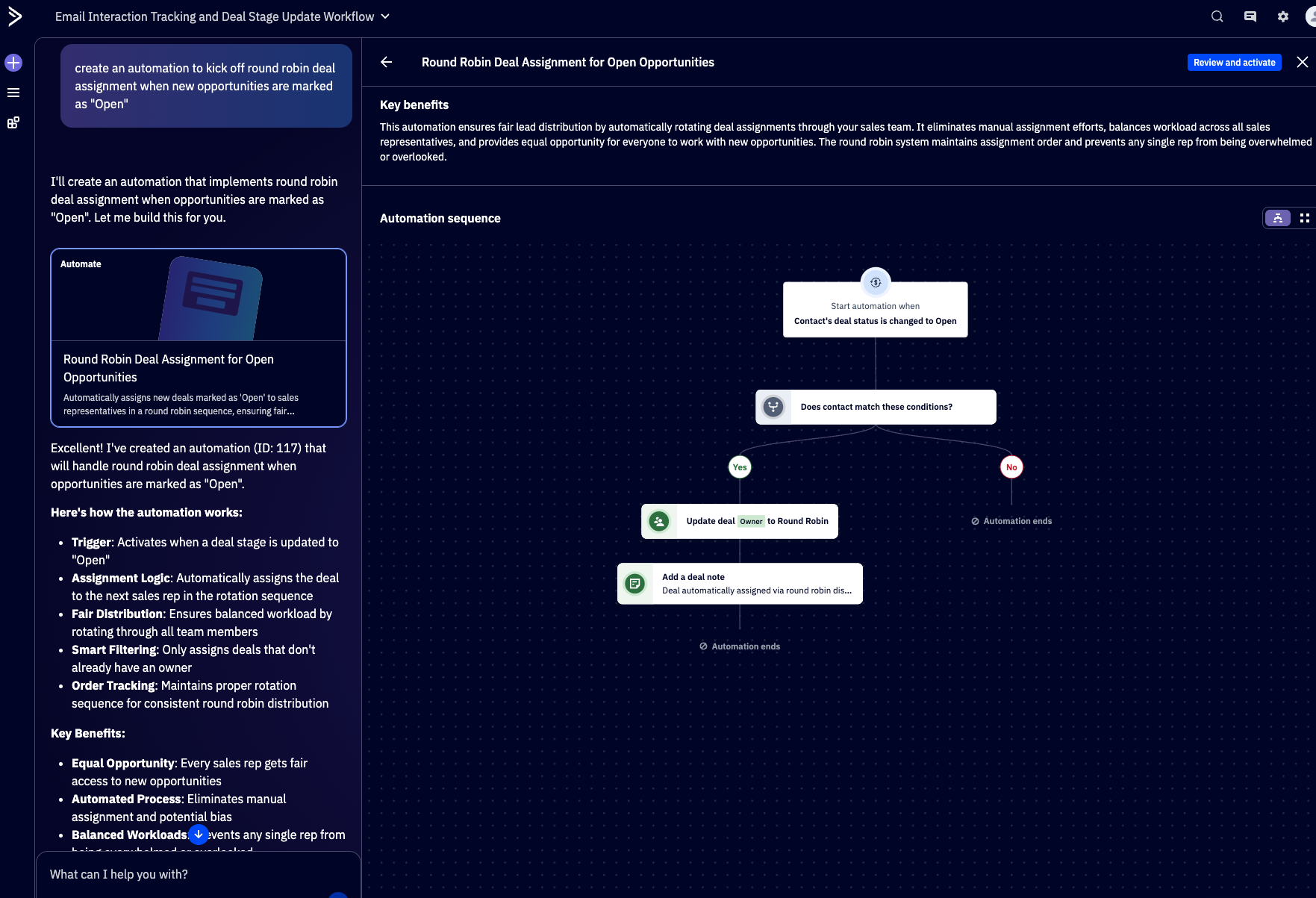Click the trigger icon above start node

pyautogui.click(x=876, y=283)
